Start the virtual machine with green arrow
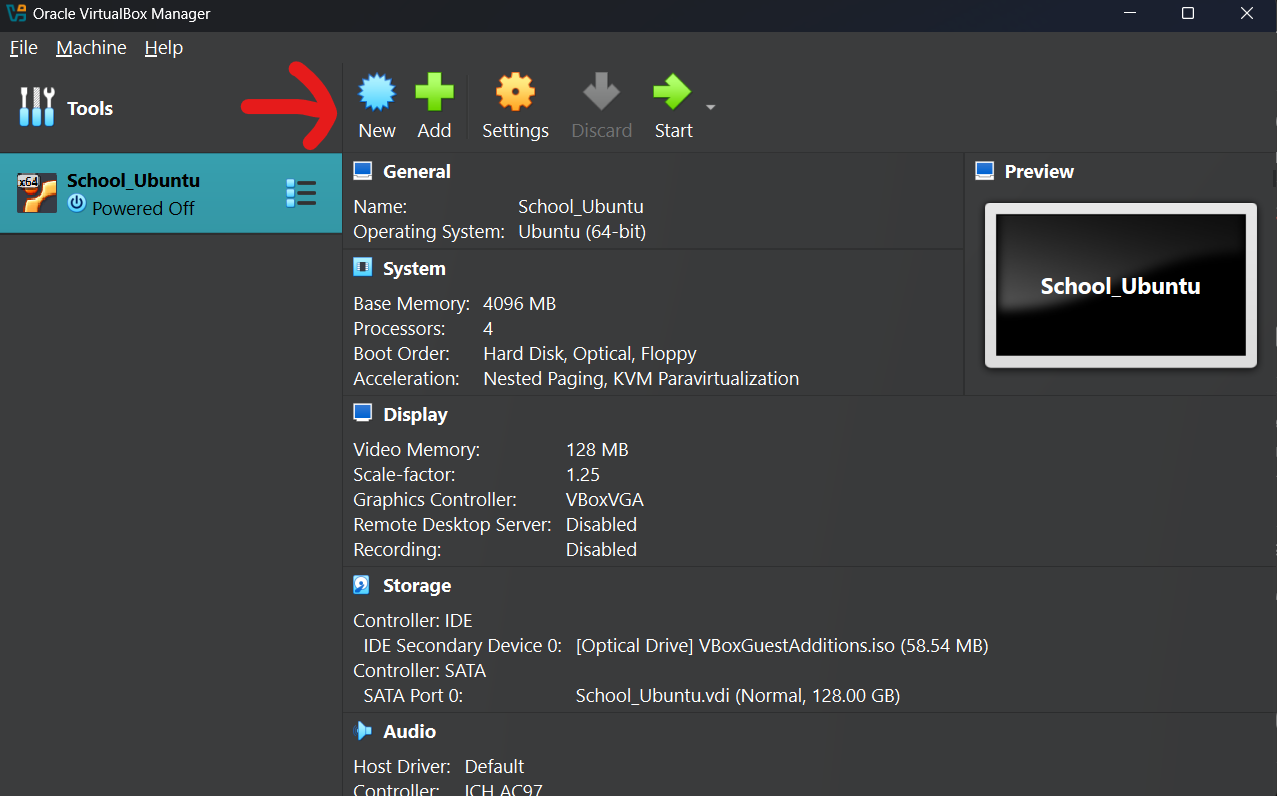Viewport: 1277px width, 796px height. [x=672, y=93]
